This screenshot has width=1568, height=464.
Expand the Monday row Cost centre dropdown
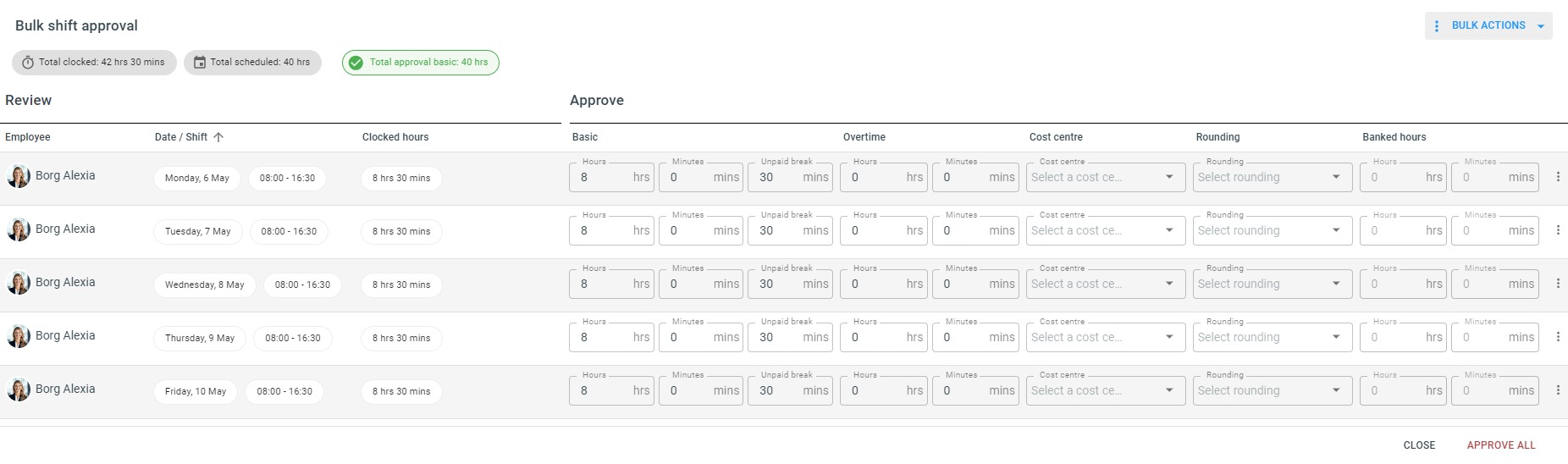[1101, 177]
